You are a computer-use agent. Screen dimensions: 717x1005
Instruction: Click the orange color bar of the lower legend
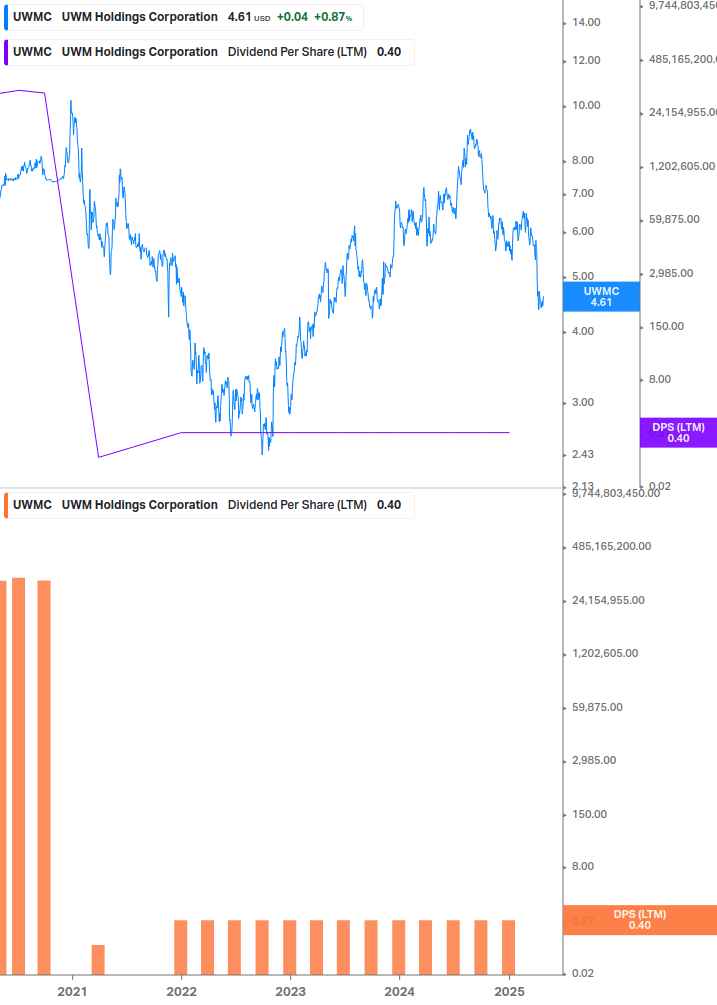[x=6, y=505]
